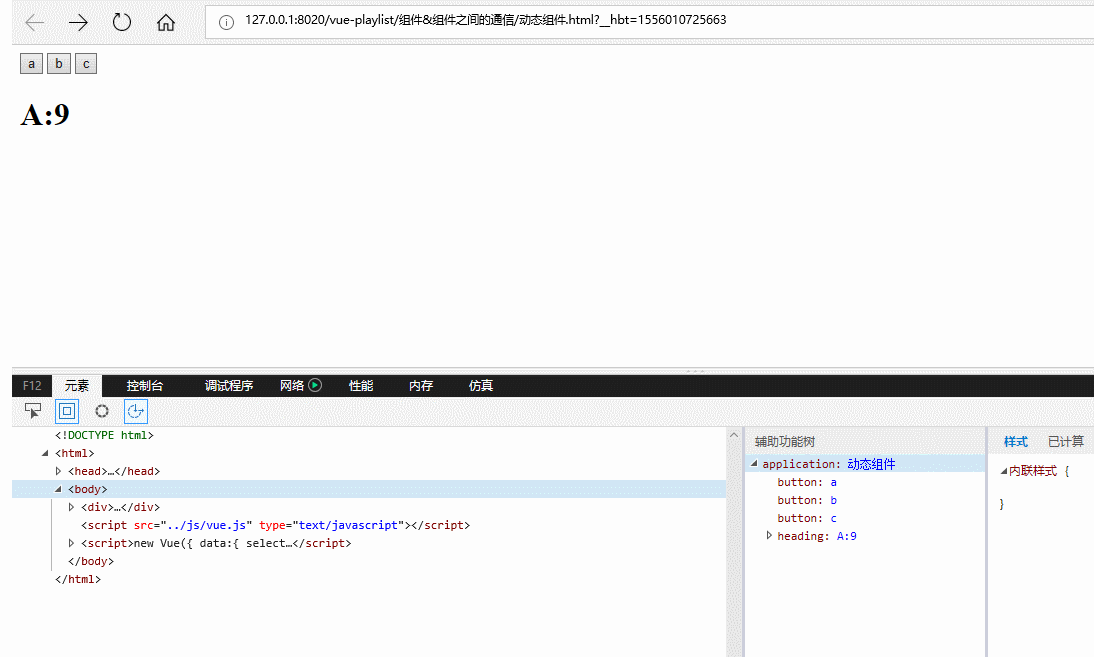
Task: Select the DOCTYPE html line
Action: [105, 435]
